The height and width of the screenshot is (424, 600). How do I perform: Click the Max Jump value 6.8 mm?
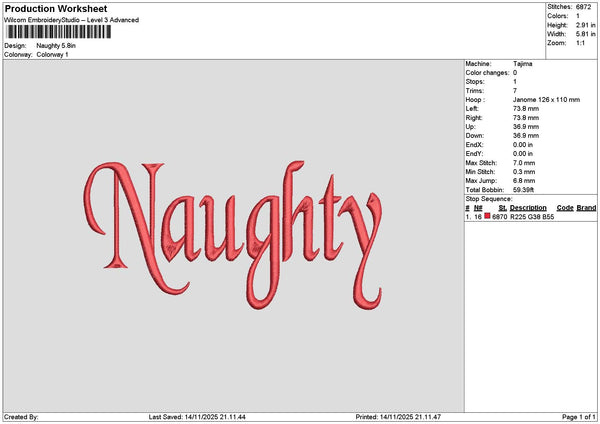[x=524, y=181]
